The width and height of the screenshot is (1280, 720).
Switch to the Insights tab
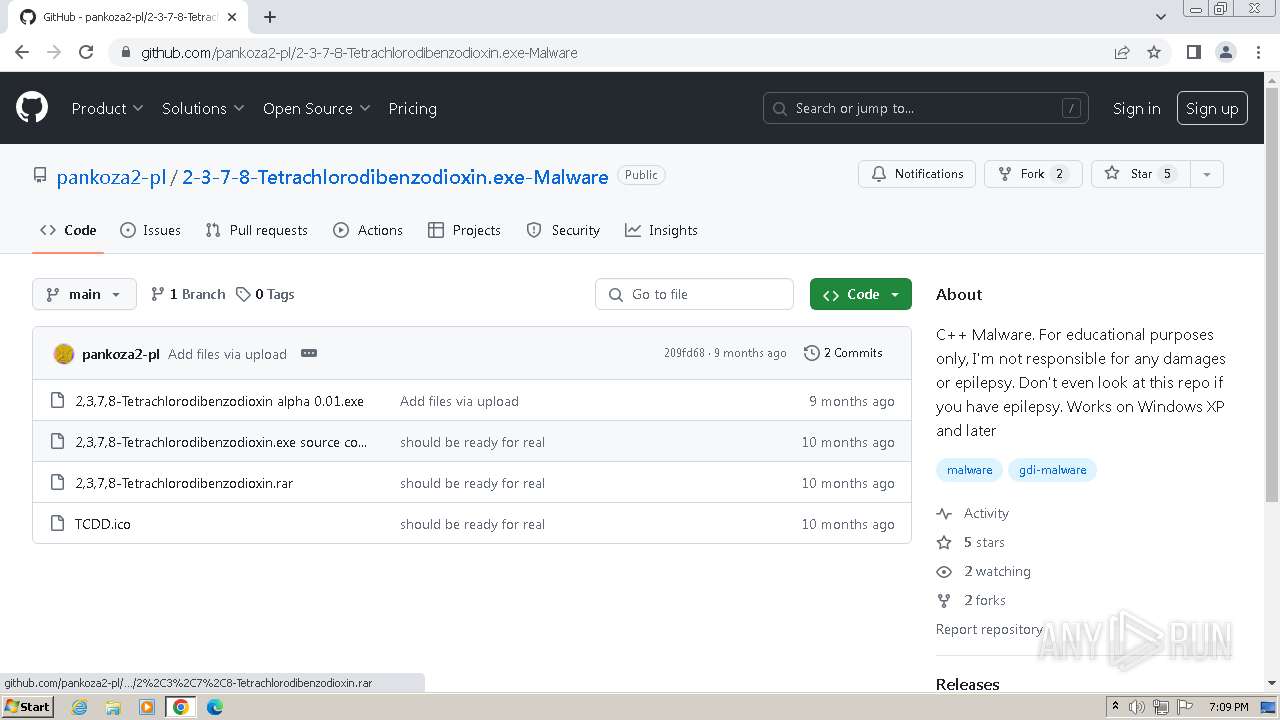pos(661,230)
